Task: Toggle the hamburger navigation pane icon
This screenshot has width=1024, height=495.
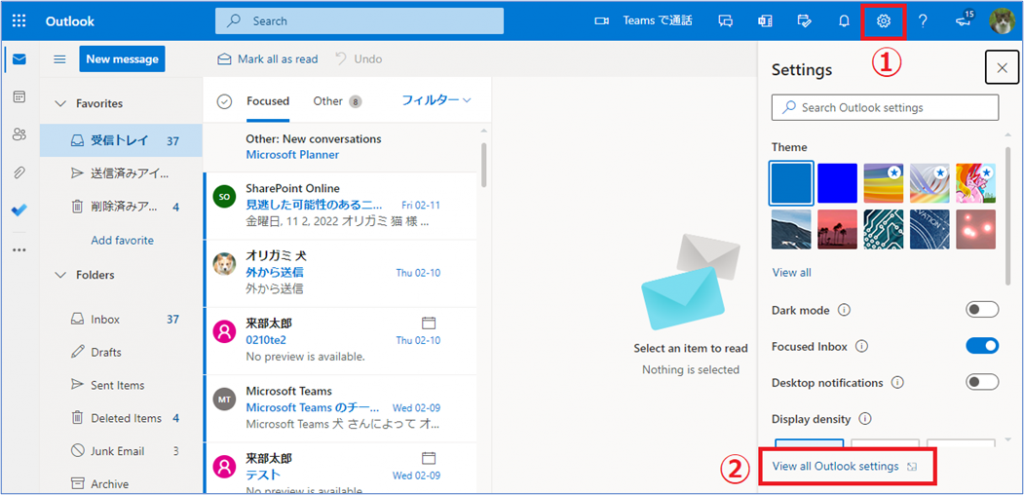Action: click(x=59, y=59)
